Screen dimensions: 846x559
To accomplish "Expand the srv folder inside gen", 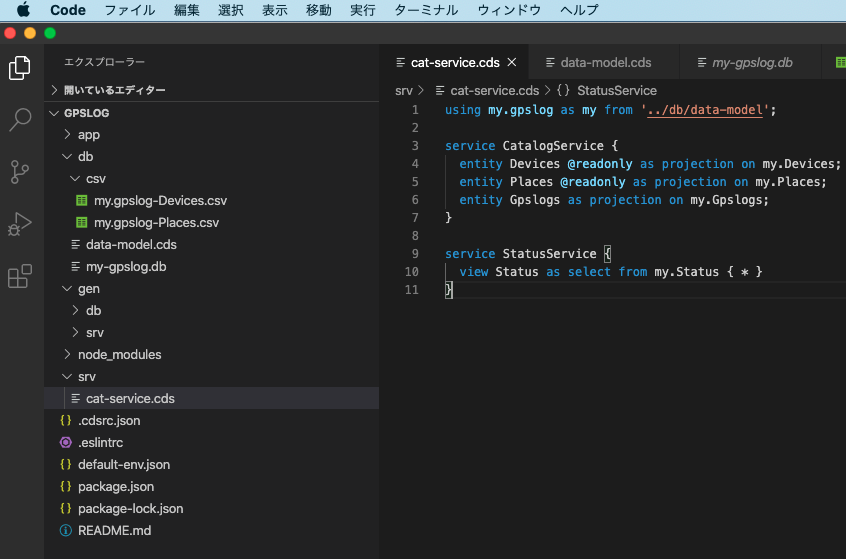I will pyautogui.click(x=76, y=332).
